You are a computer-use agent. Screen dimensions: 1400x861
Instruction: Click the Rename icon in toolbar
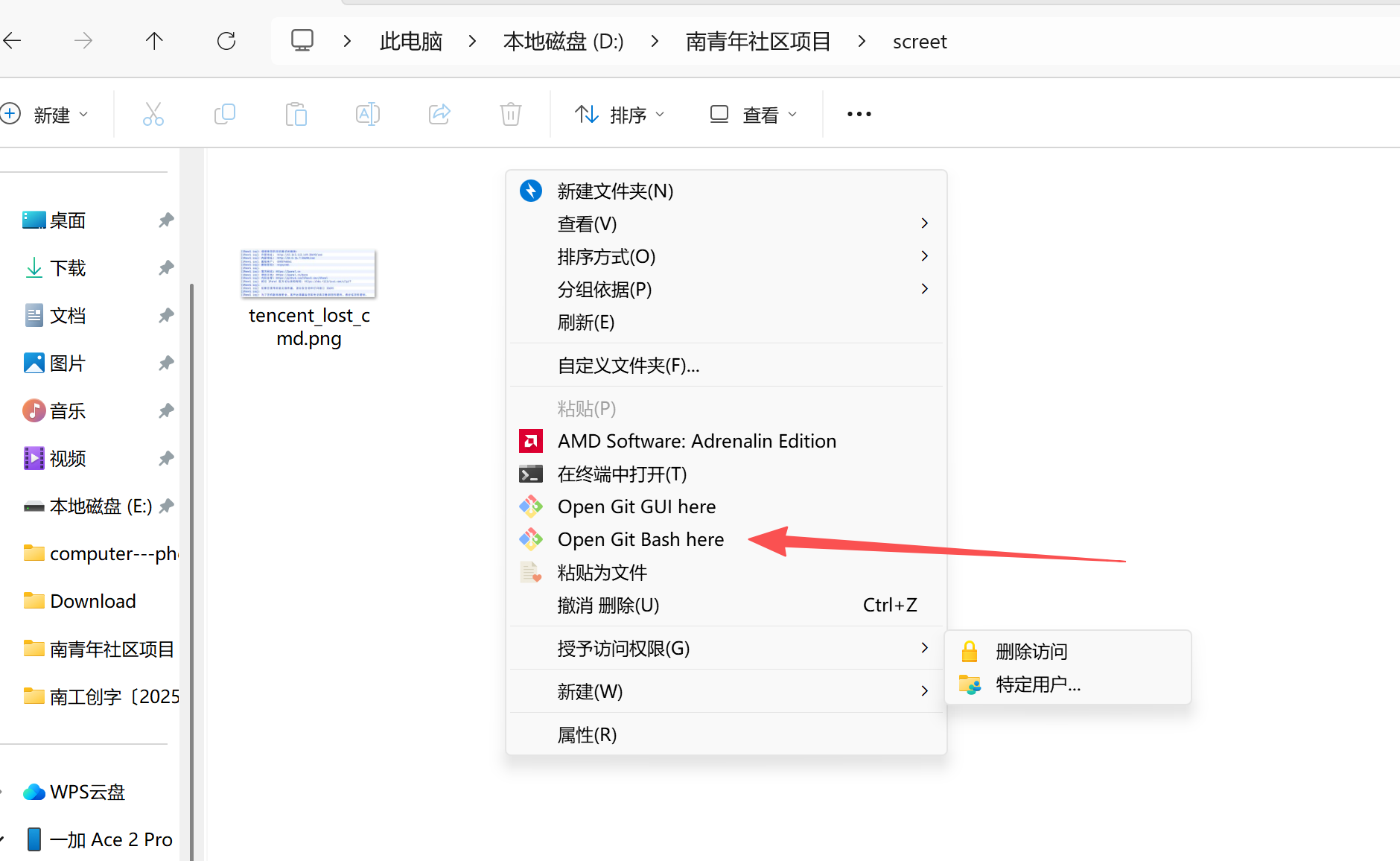click(x=367, y=114)
